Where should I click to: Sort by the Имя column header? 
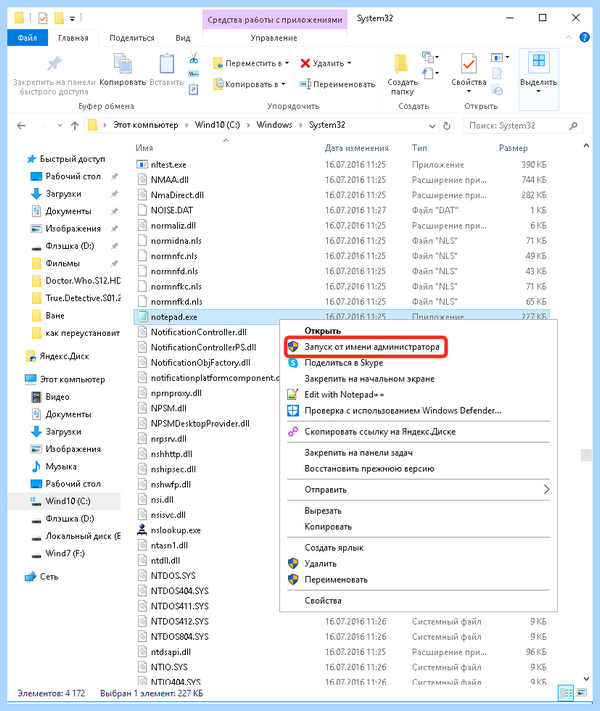pos(144,148)
